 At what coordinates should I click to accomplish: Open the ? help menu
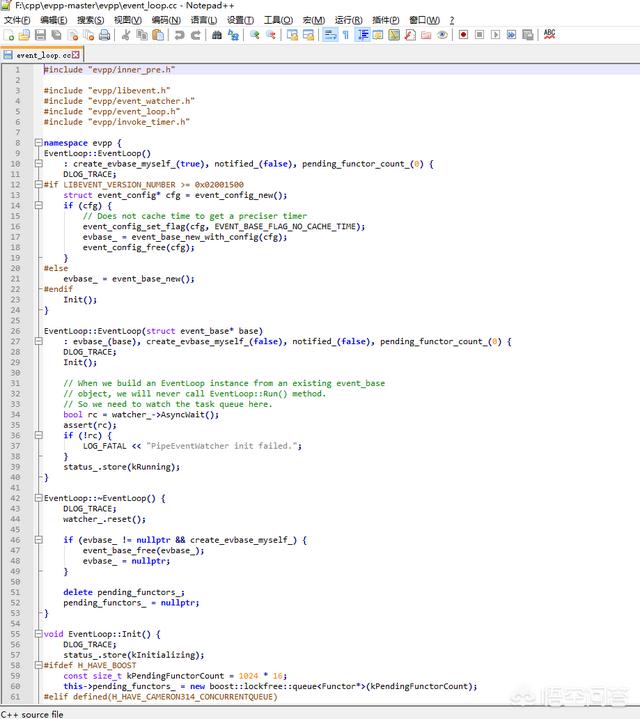tap(452, 20)
